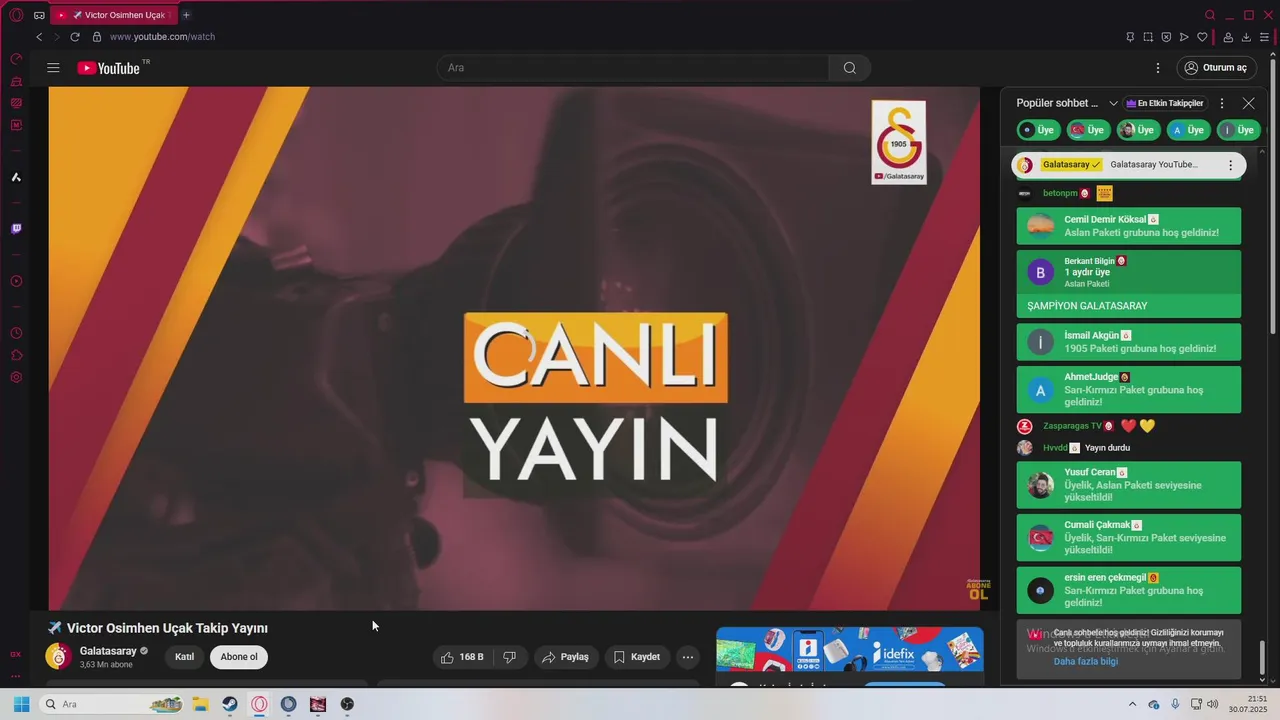Image resolution: width=1280 pixels, height=720 pixels.
Task: Reload the YouTube page
Action: [x=74, y=37]
